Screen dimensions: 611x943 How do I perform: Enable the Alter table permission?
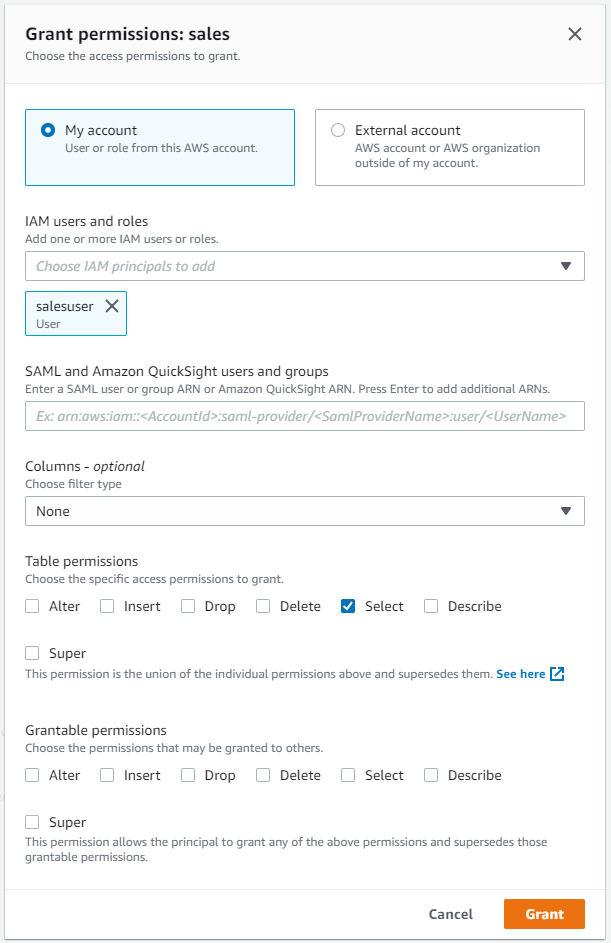coord(33,606)
